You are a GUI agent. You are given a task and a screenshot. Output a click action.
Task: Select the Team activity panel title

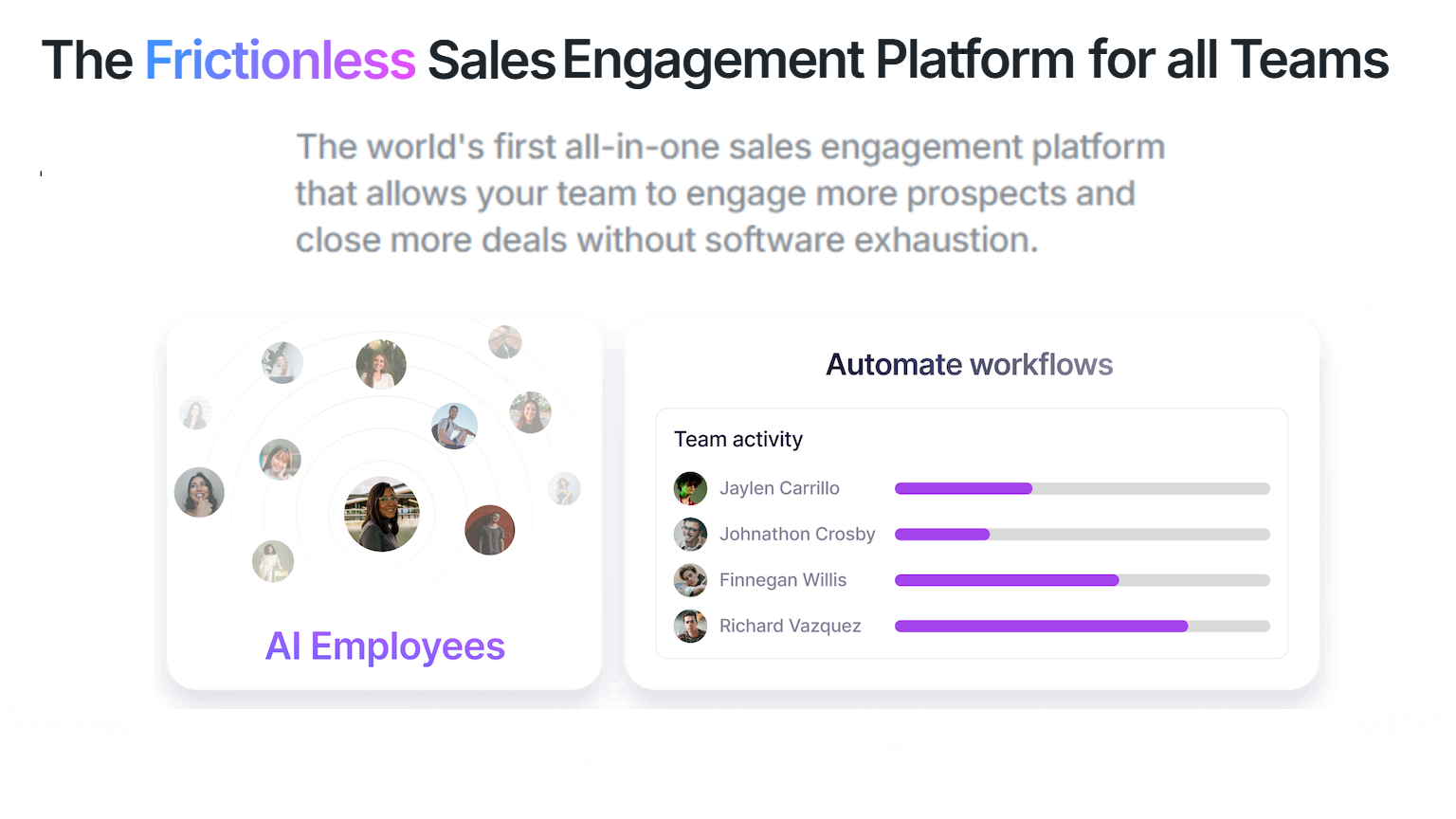[738, 439]
